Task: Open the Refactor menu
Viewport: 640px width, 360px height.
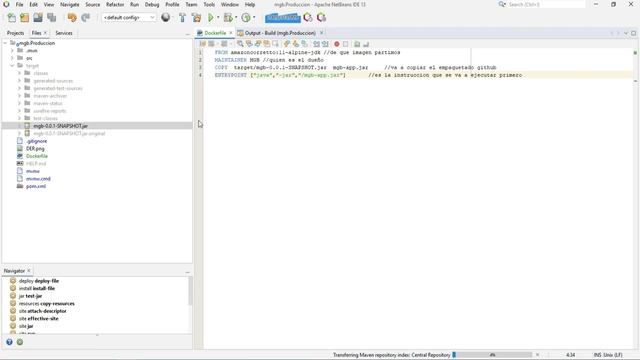Action: pyautogui.click(x=115, y=4)
